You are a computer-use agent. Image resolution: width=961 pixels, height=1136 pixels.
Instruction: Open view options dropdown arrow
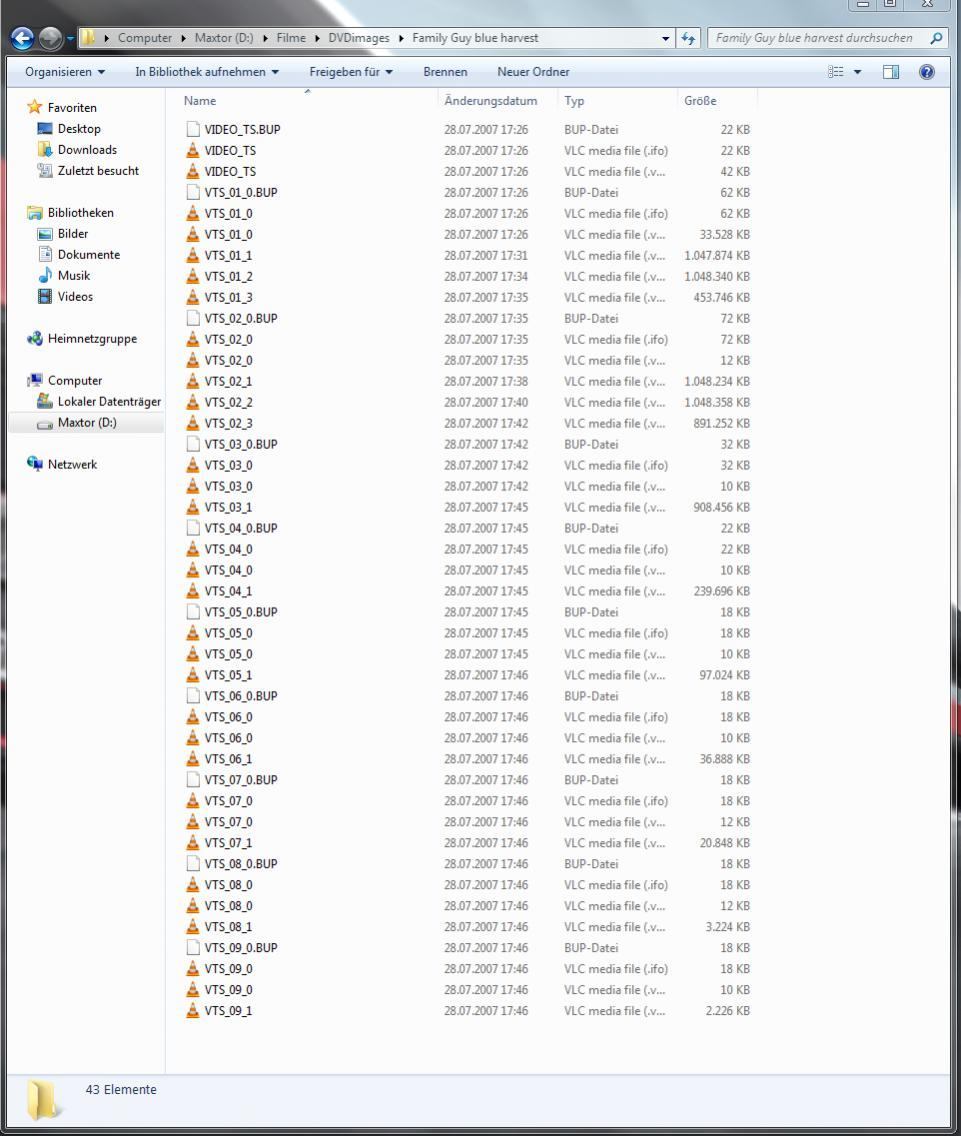click(x=857, y=72)
